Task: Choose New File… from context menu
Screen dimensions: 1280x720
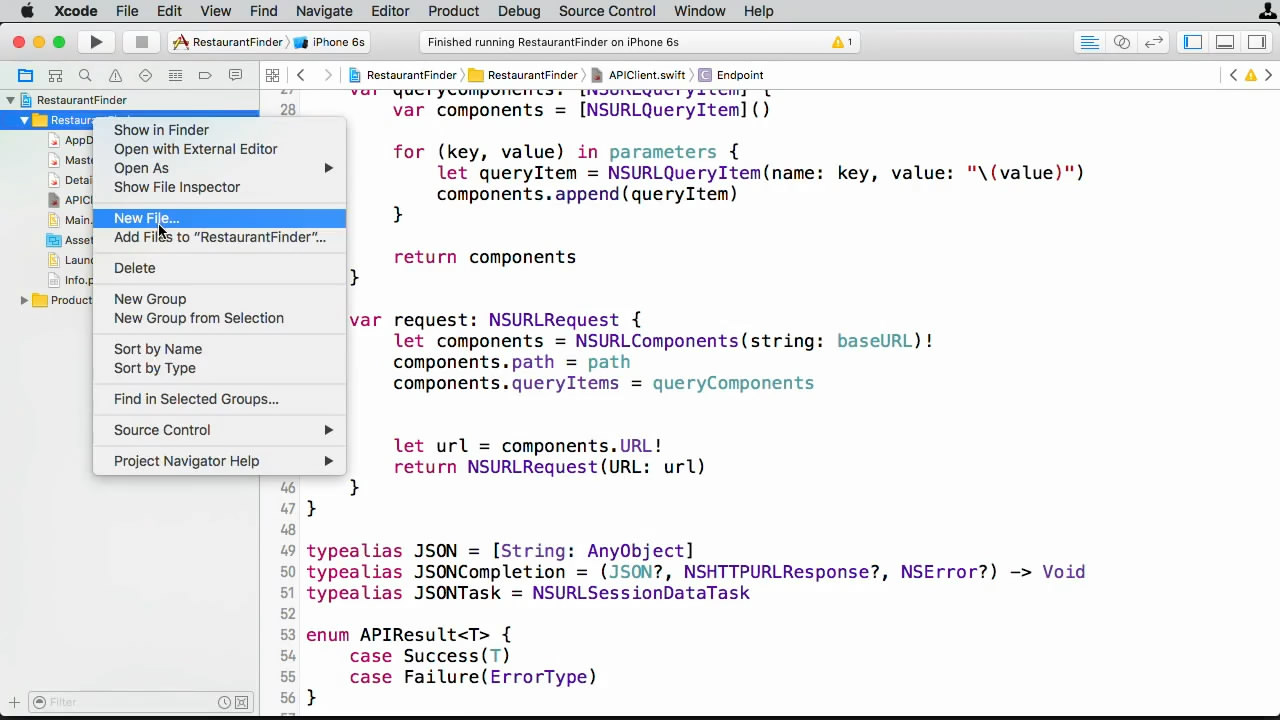Action: pos(219,218)
